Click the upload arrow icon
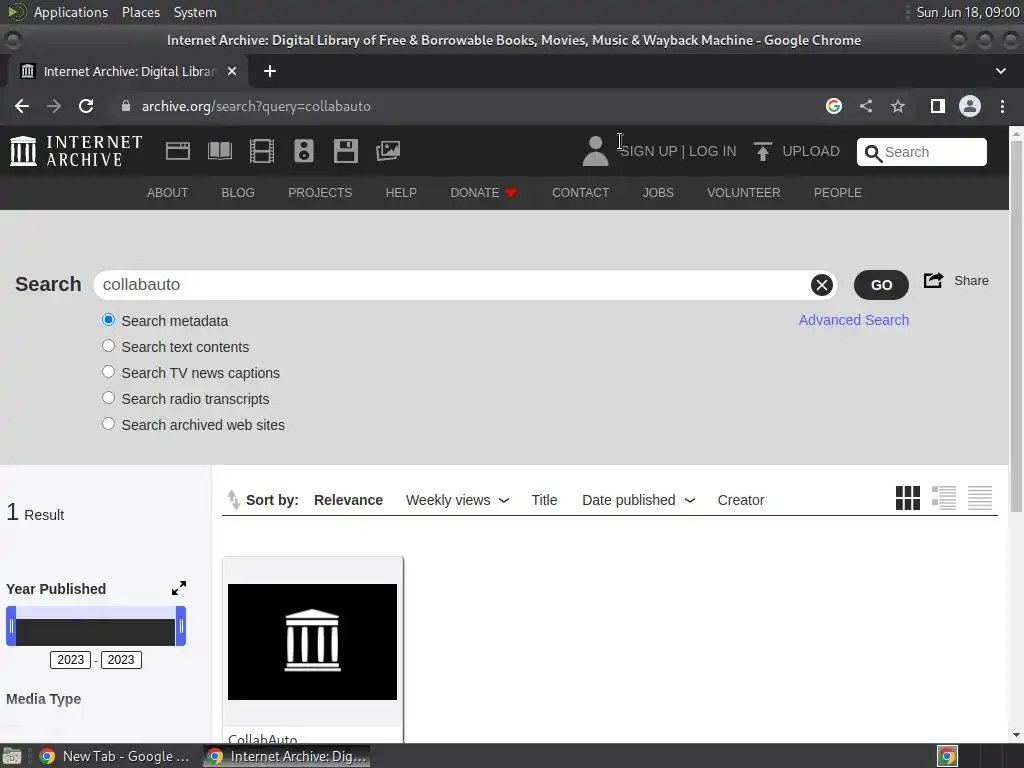Viewport: 1024px width, 768px height. [x=762, y=151]
